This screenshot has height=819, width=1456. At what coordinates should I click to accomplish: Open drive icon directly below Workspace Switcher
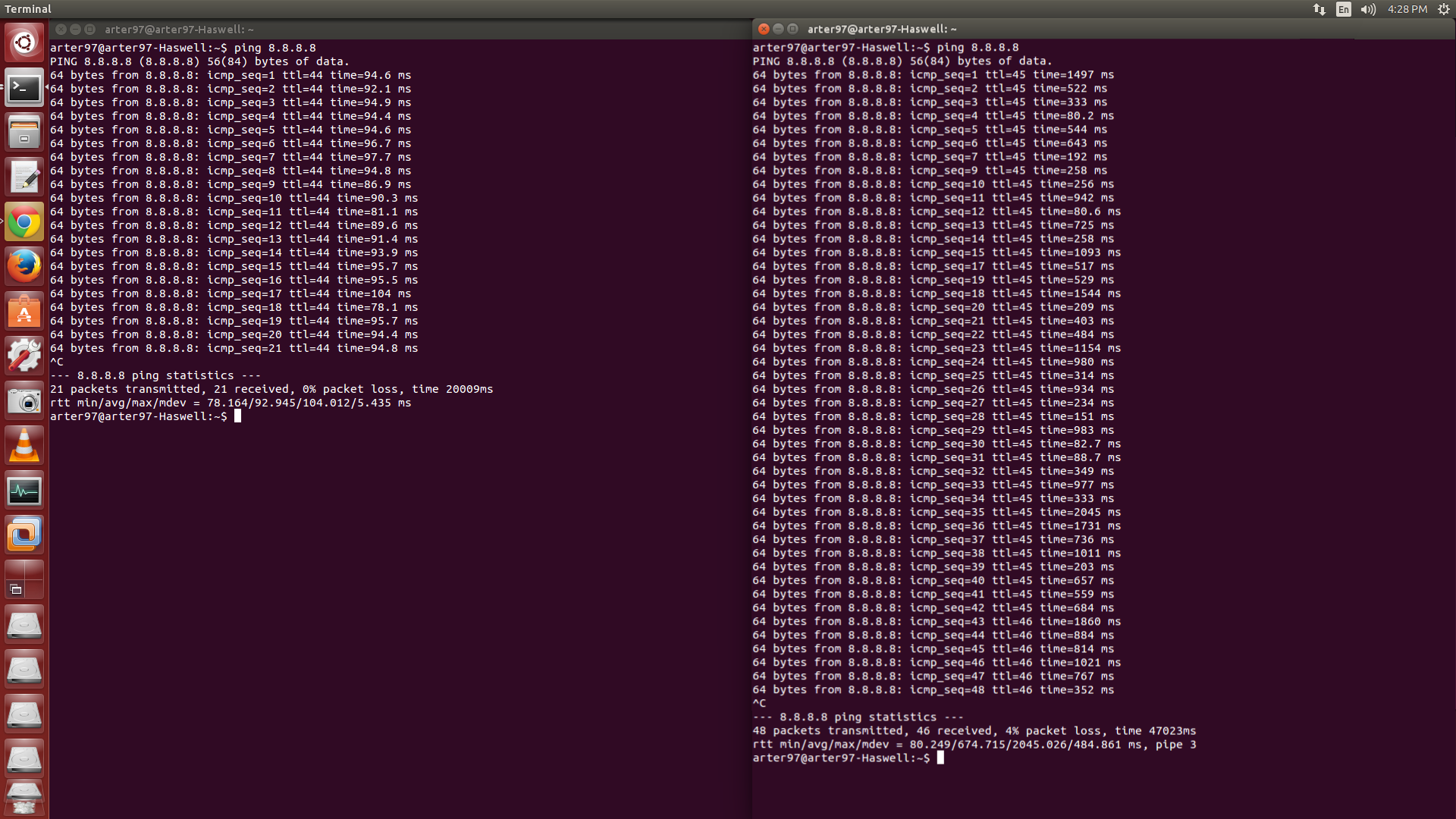24,625
